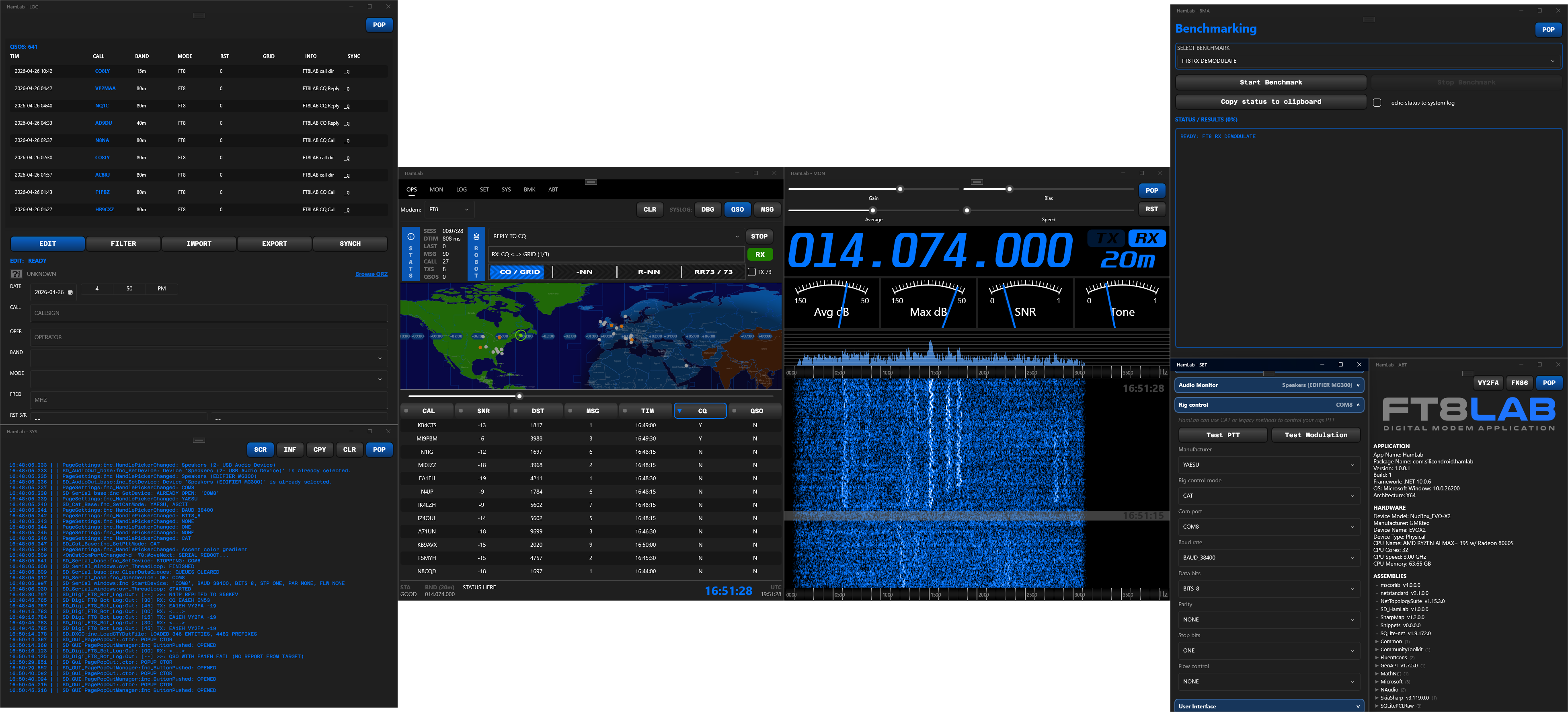Open the calendar icon in DATE field
The height and width of the screenshot is (712, 1568).
pyautogui.click(x=71, y=292)
